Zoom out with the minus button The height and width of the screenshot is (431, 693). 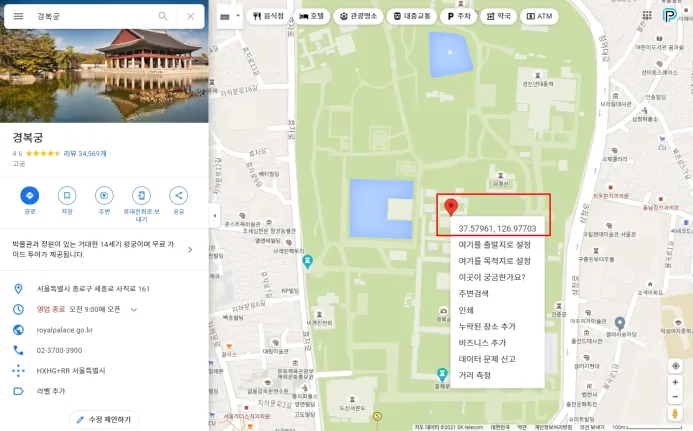675,397
